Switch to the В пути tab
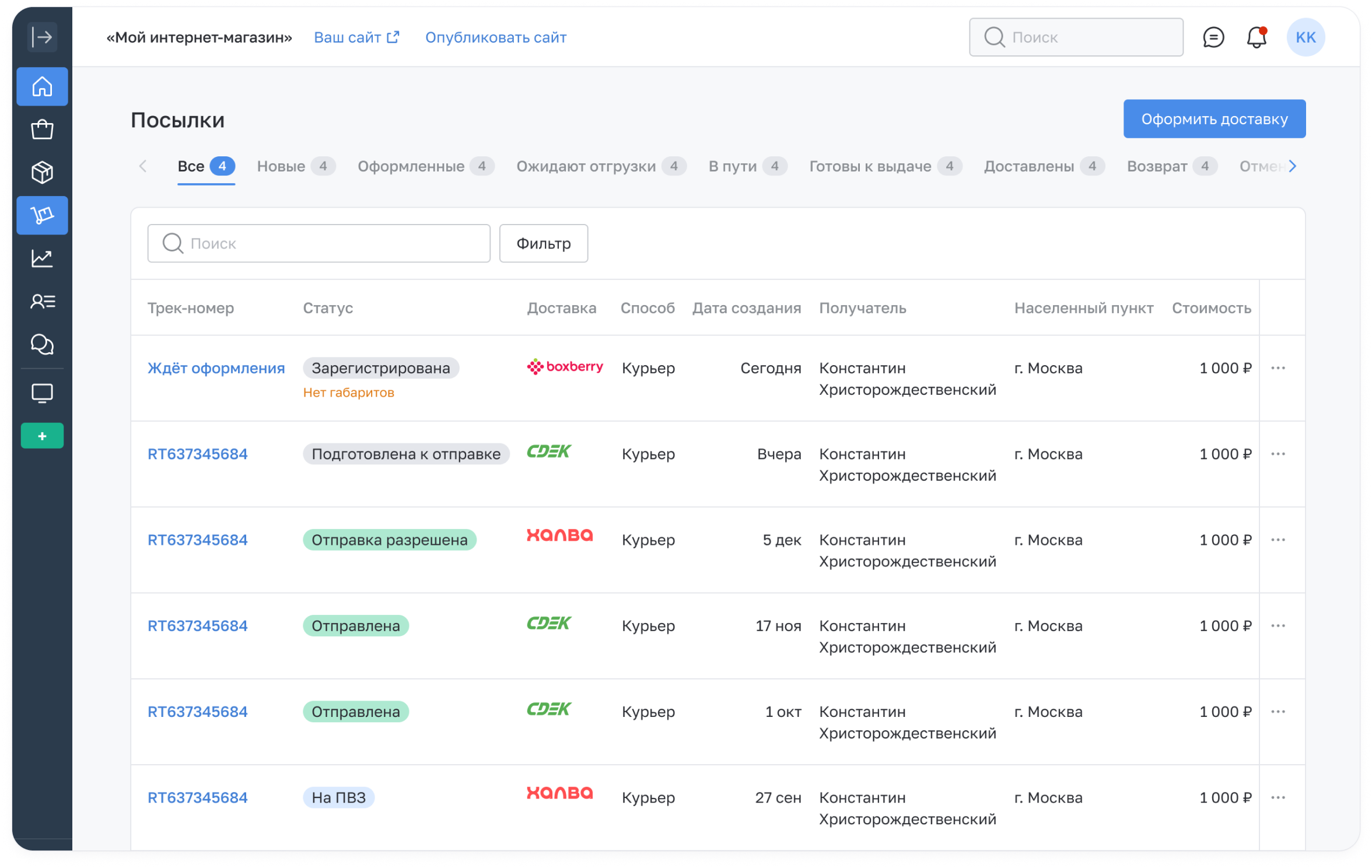1372x868 pixels. pos(748,166)
